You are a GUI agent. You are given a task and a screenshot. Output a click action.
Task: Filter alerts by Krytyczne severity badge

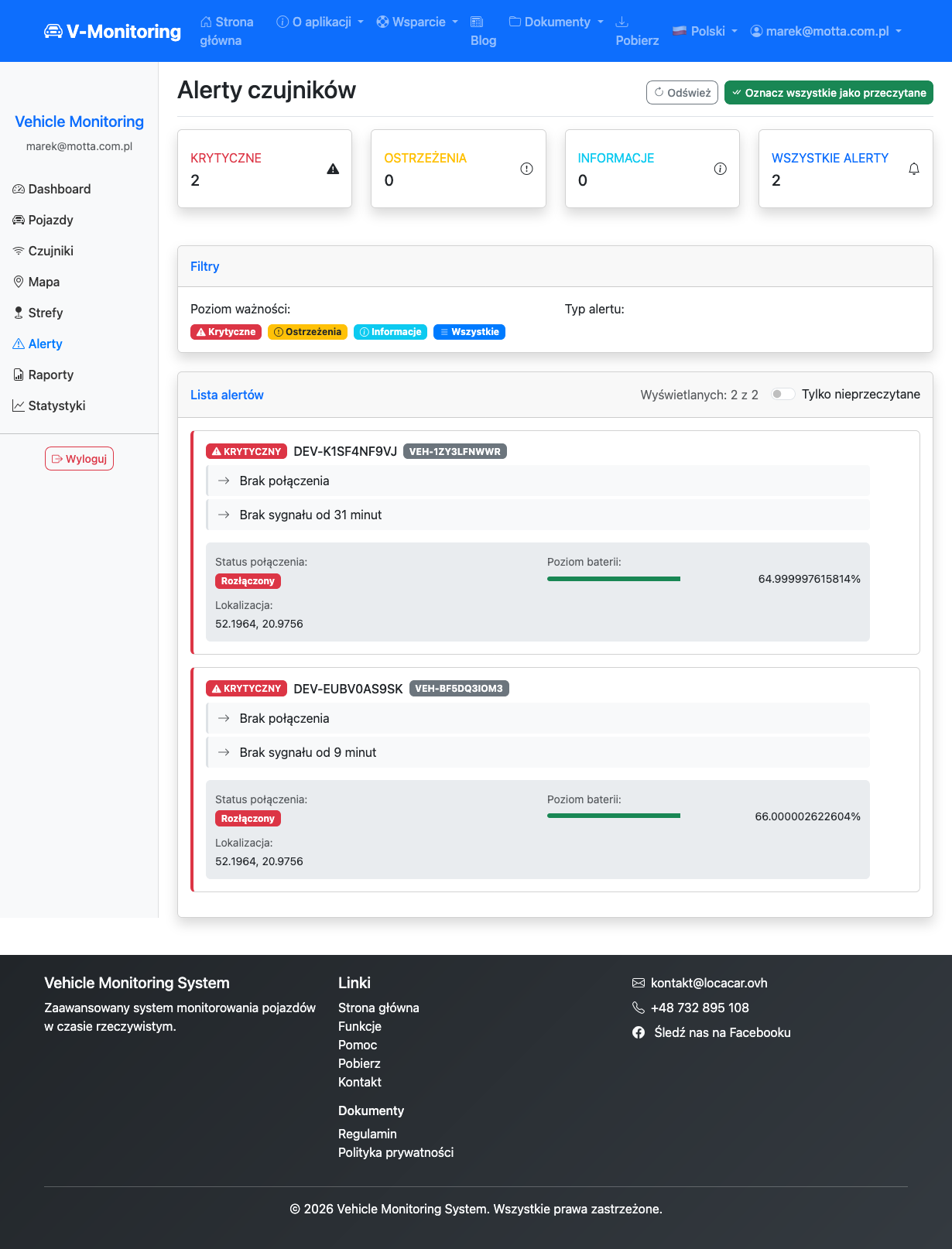click(x=226, y=332)
